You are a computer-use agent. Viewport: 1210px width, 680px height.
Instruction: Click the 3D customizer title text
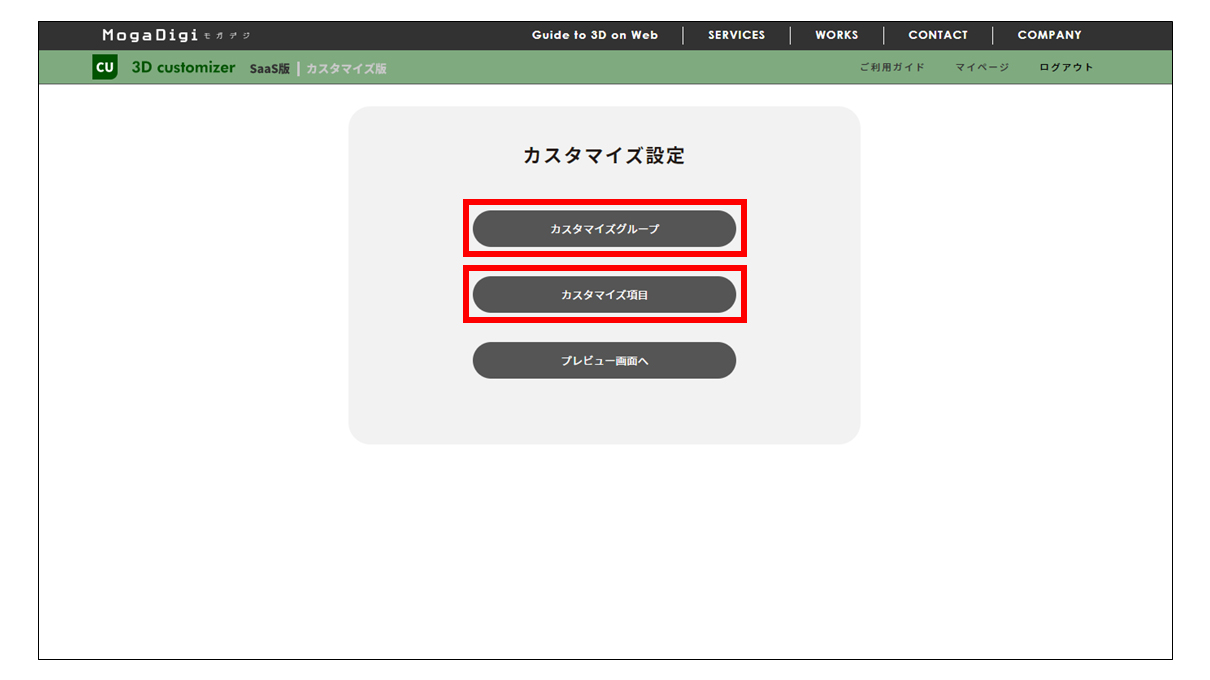pyautogui.click(x=183, y=68)
